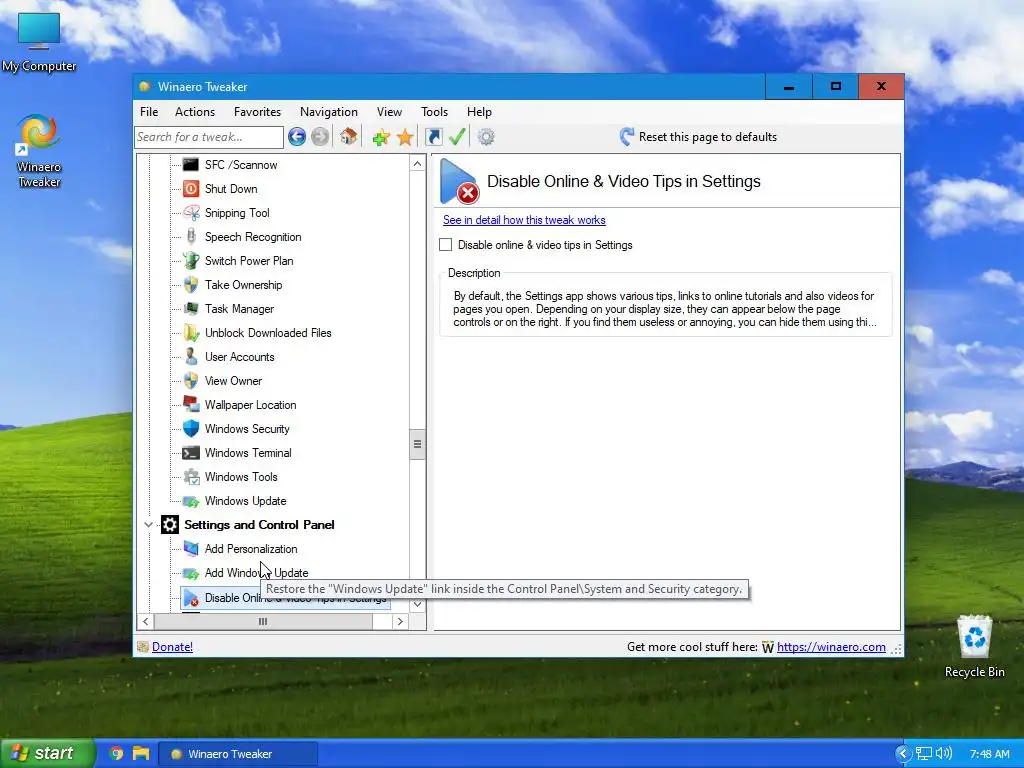Click the Recycle Bin desktop icon
This screenshot has height=768, width=1024.
[x=974, y=647]
